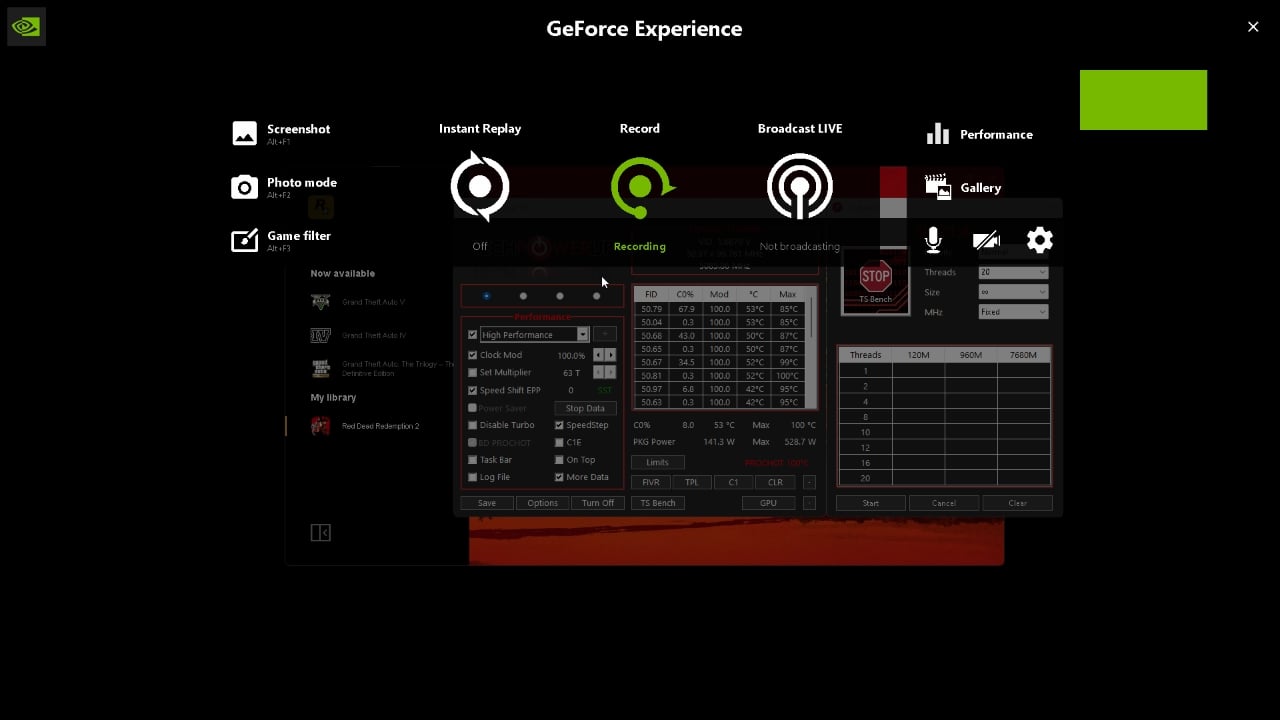Click the GPU button
This screenshot has height=720, width=1280.
pyautogui.click(x=768, y=503)
